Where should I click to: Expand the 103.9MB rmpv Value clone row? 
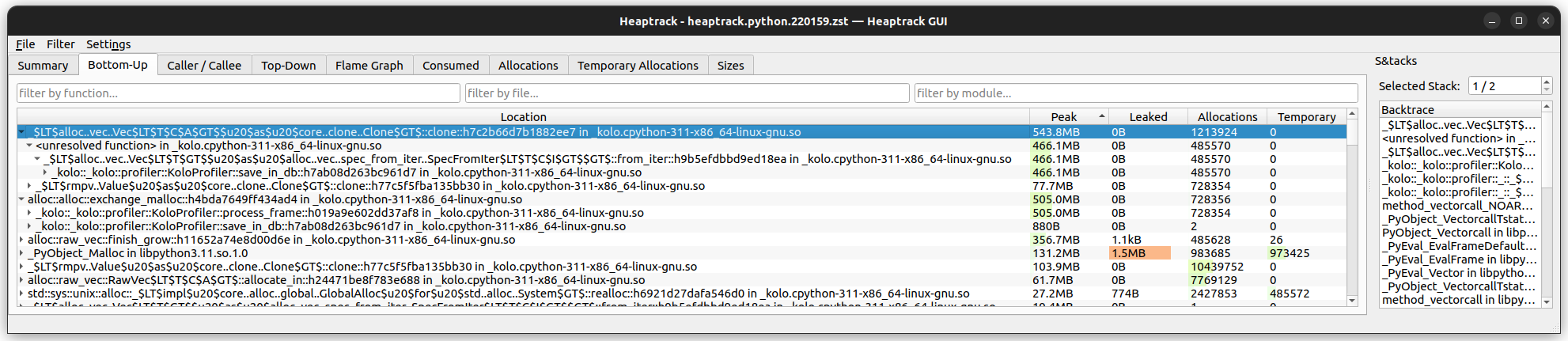click(21, 267)
